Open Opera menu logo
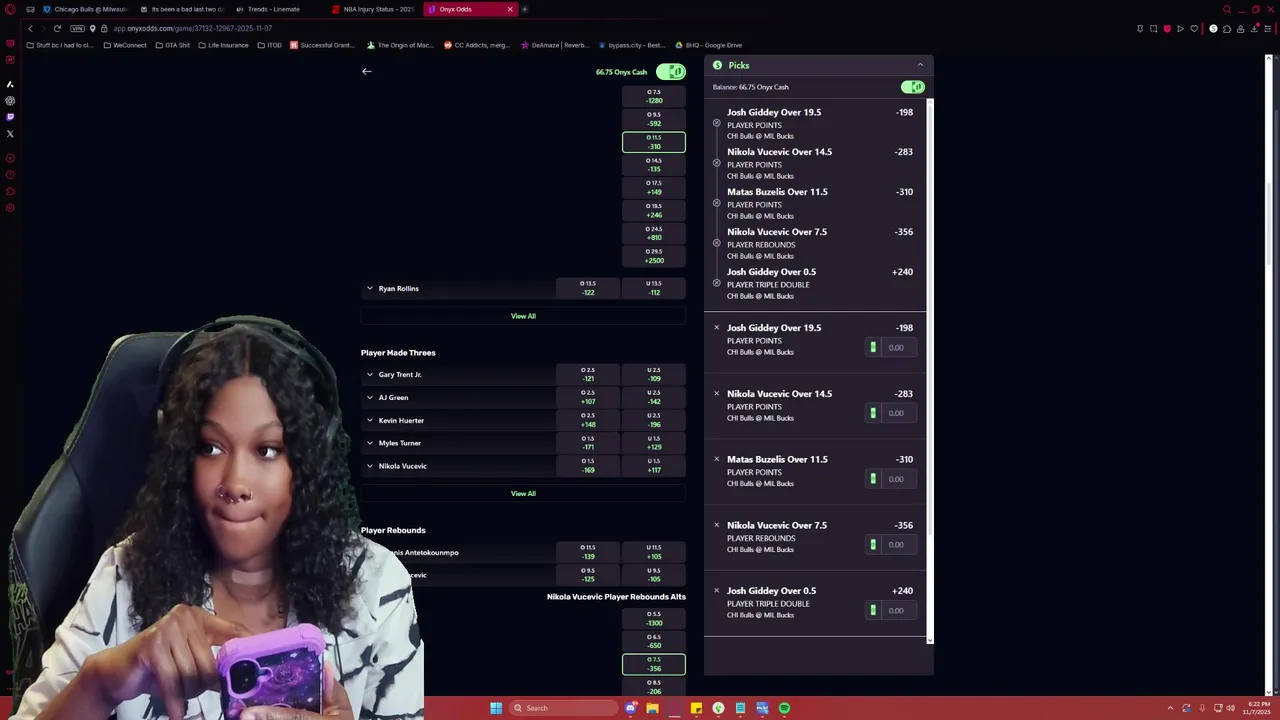Viewport: 1280px width, 720px height. [x=10, y=9]
